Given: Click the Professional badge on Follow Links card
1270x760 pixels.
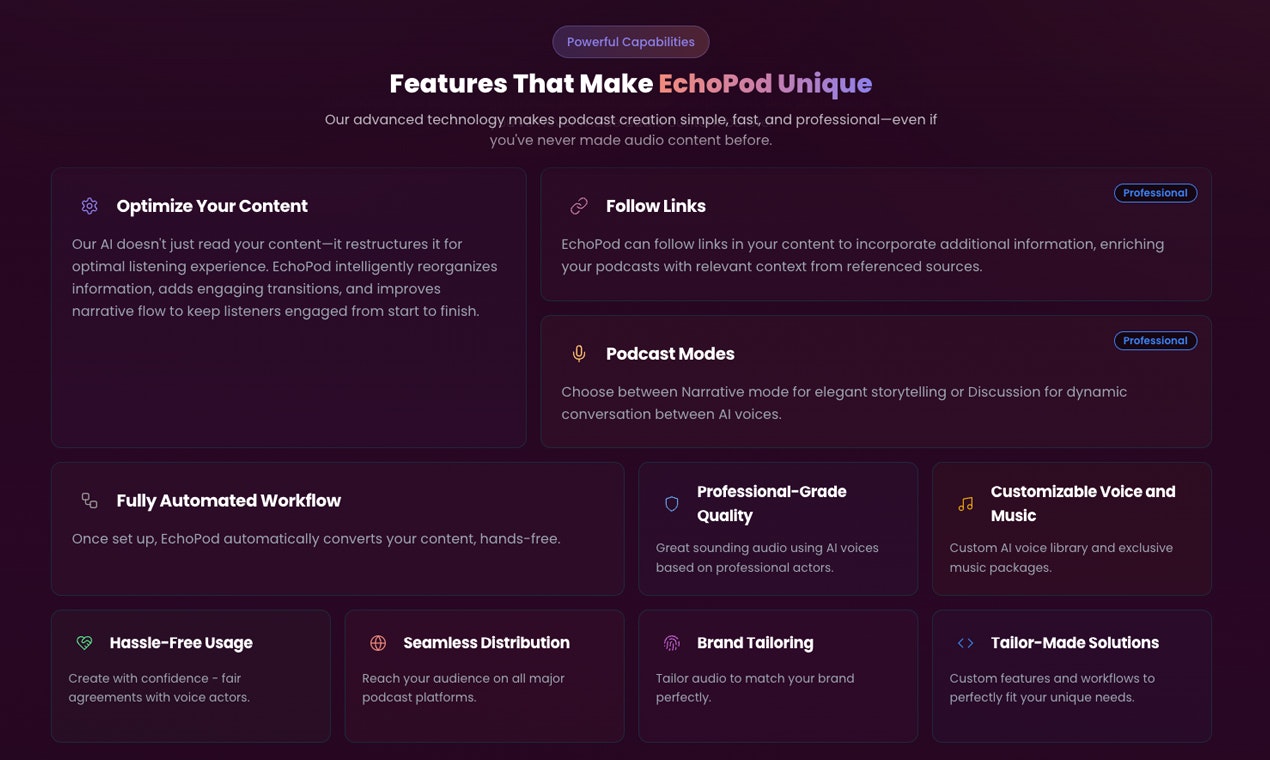Looking at the screenshot, I should [1155, 193].
